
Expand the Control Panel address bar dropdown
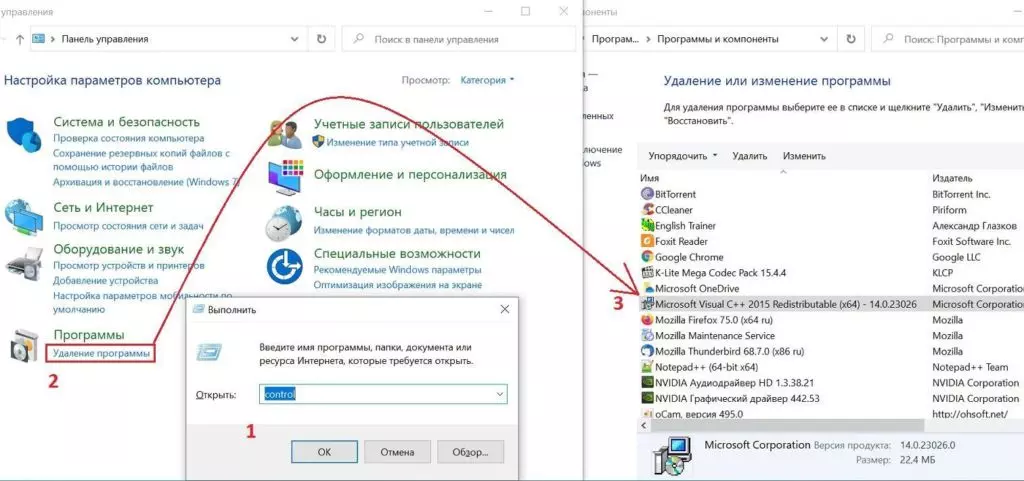295,39
